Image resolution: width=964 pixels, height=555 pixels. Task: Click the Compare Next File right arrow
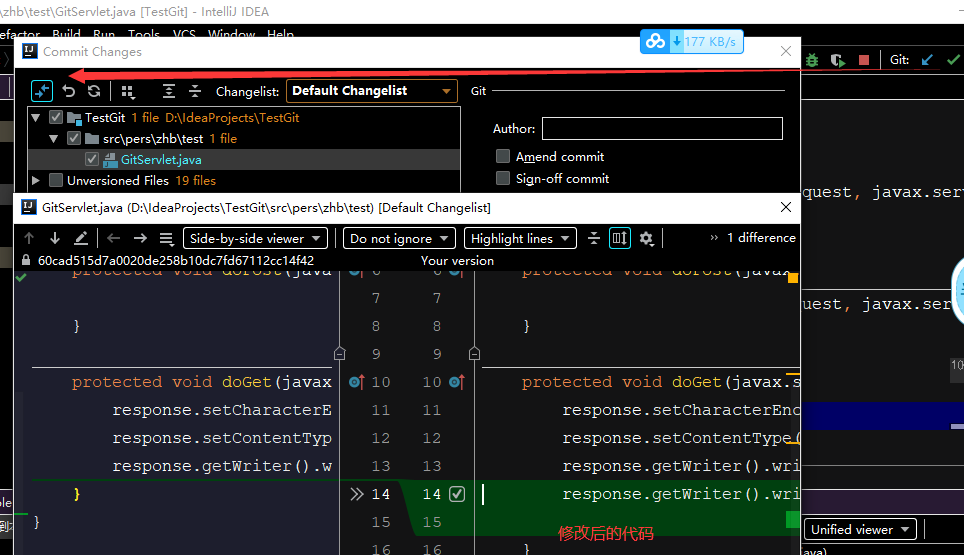[x=140, y=238]
